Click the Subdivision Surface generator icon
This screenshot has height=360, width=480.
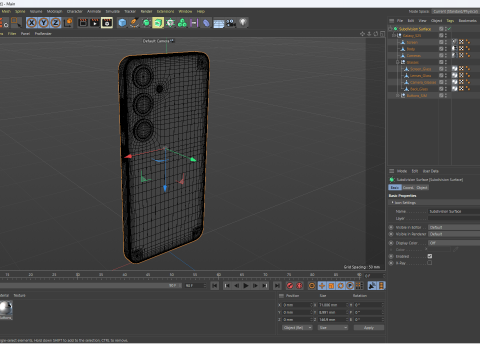[x=146, y=23]
